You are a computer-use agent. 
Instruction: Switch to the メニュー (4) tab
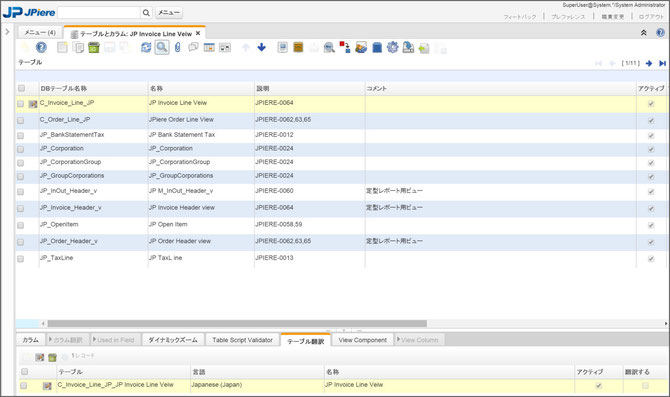[40, 32]
